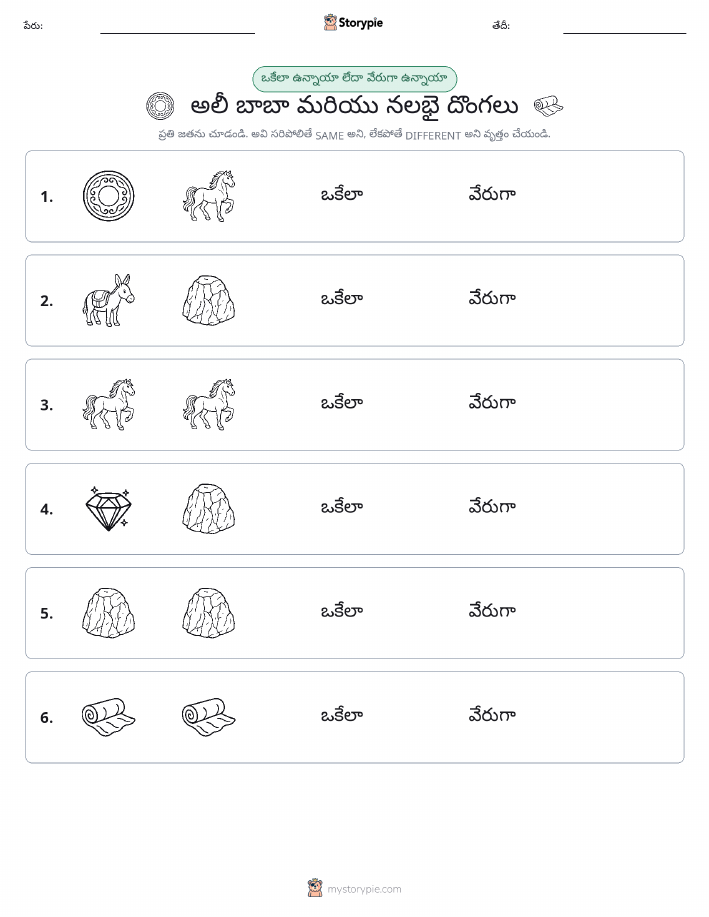Click the rock picture in row 2

tap(209, 300)
